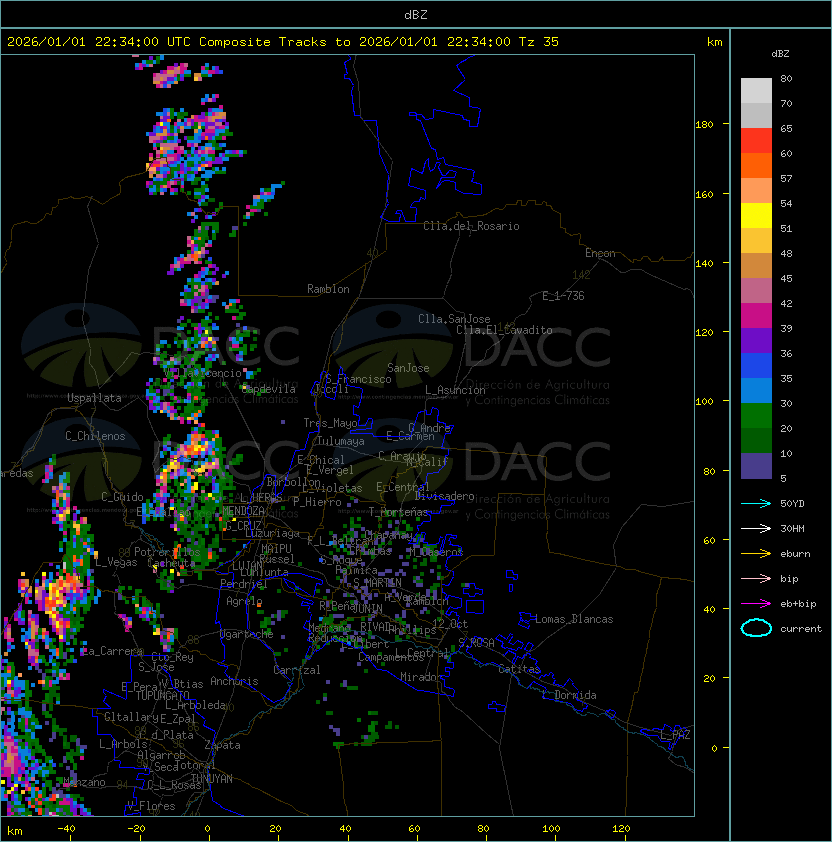
Task: Click the 'L_PAZ' map label
Action: point(675,735)
